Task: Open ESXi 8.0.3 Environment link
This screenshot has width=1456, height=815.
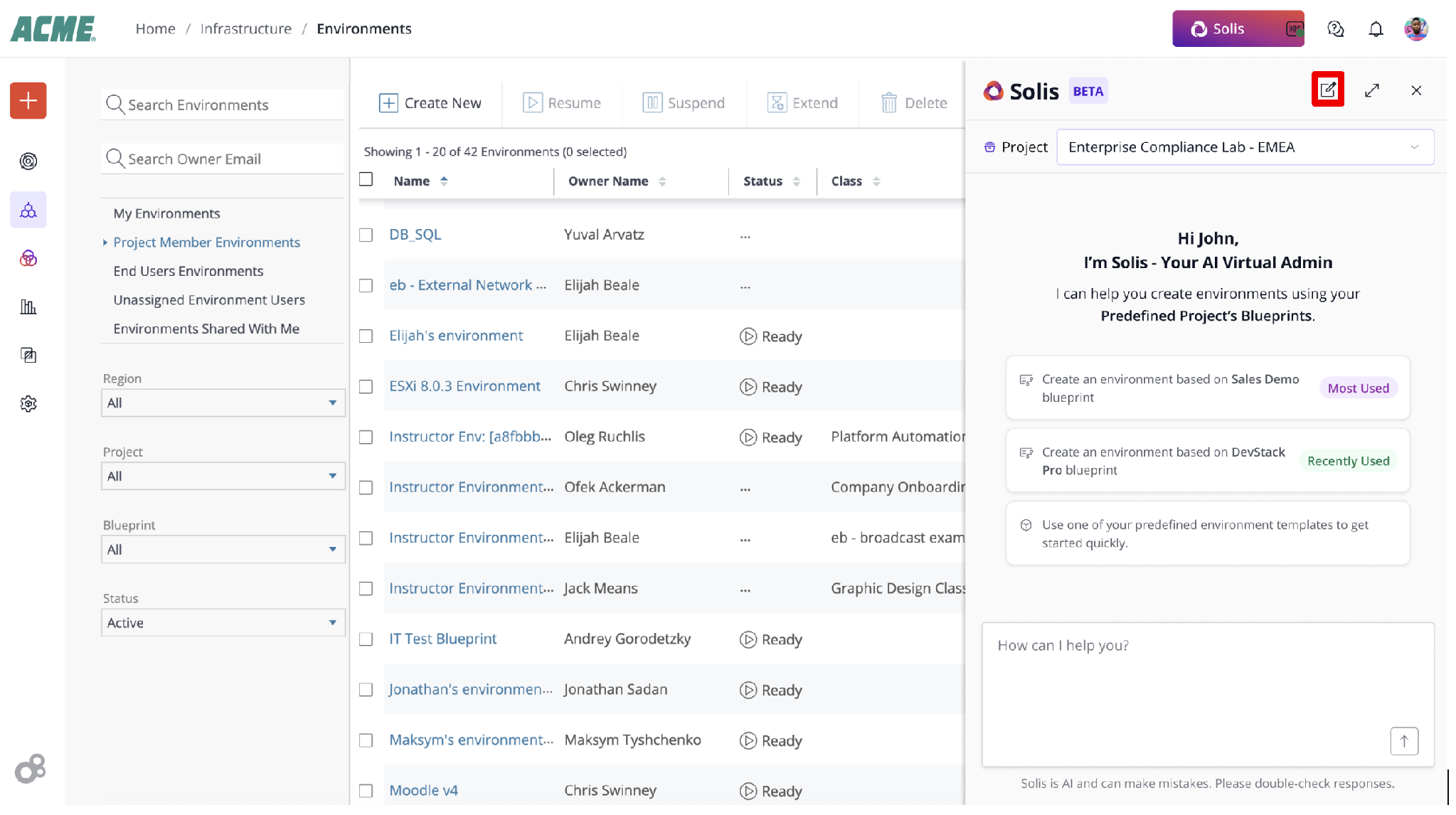Action: [x=464, y=385]
